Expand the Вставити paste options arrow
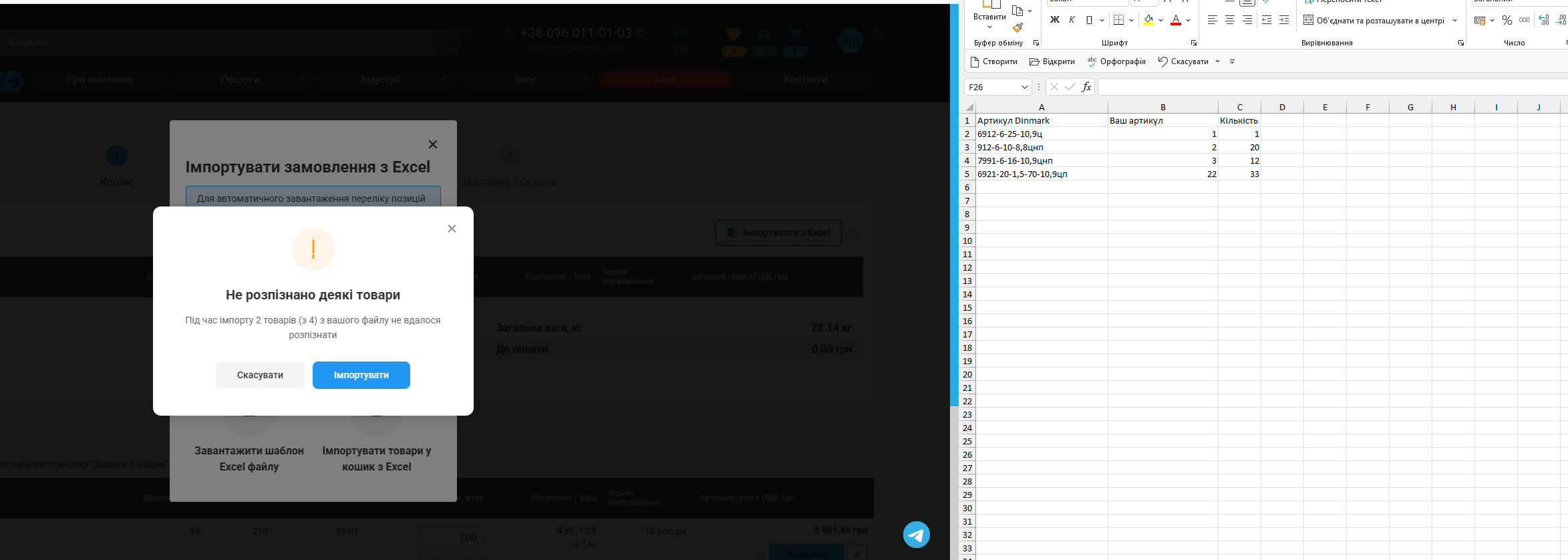This screenshot has width=1568, height=560. [990, 27]
